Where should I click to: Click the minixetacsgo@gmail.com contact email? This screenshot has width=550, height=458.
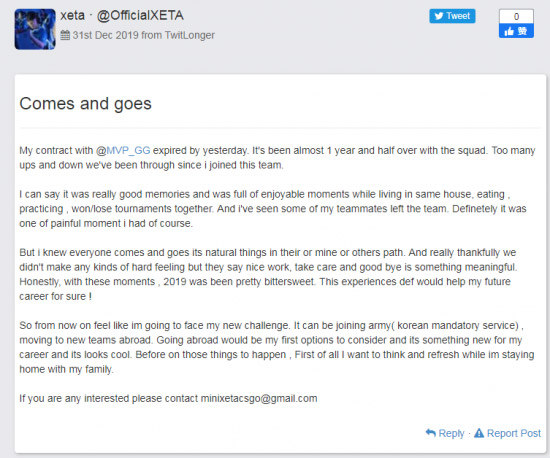[259, 398]
